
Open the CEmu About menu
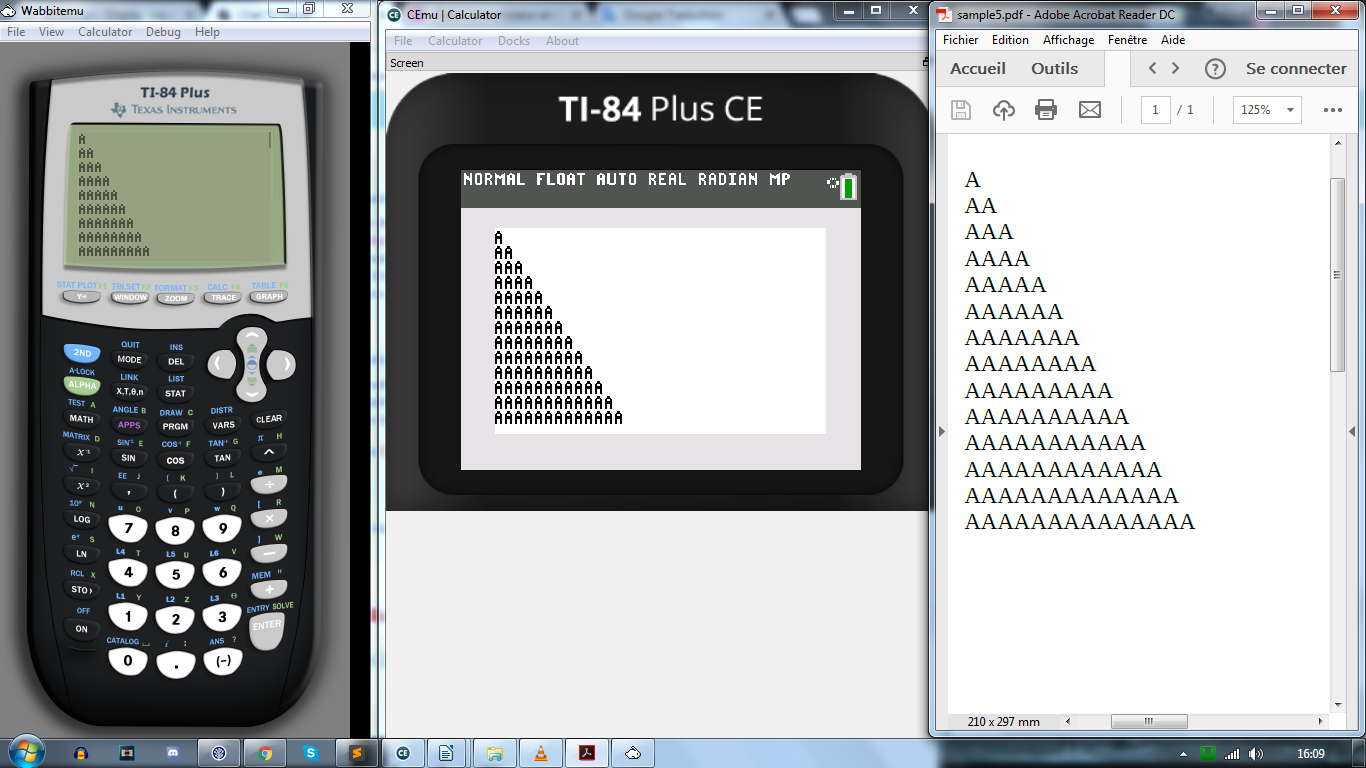(562, 41)
